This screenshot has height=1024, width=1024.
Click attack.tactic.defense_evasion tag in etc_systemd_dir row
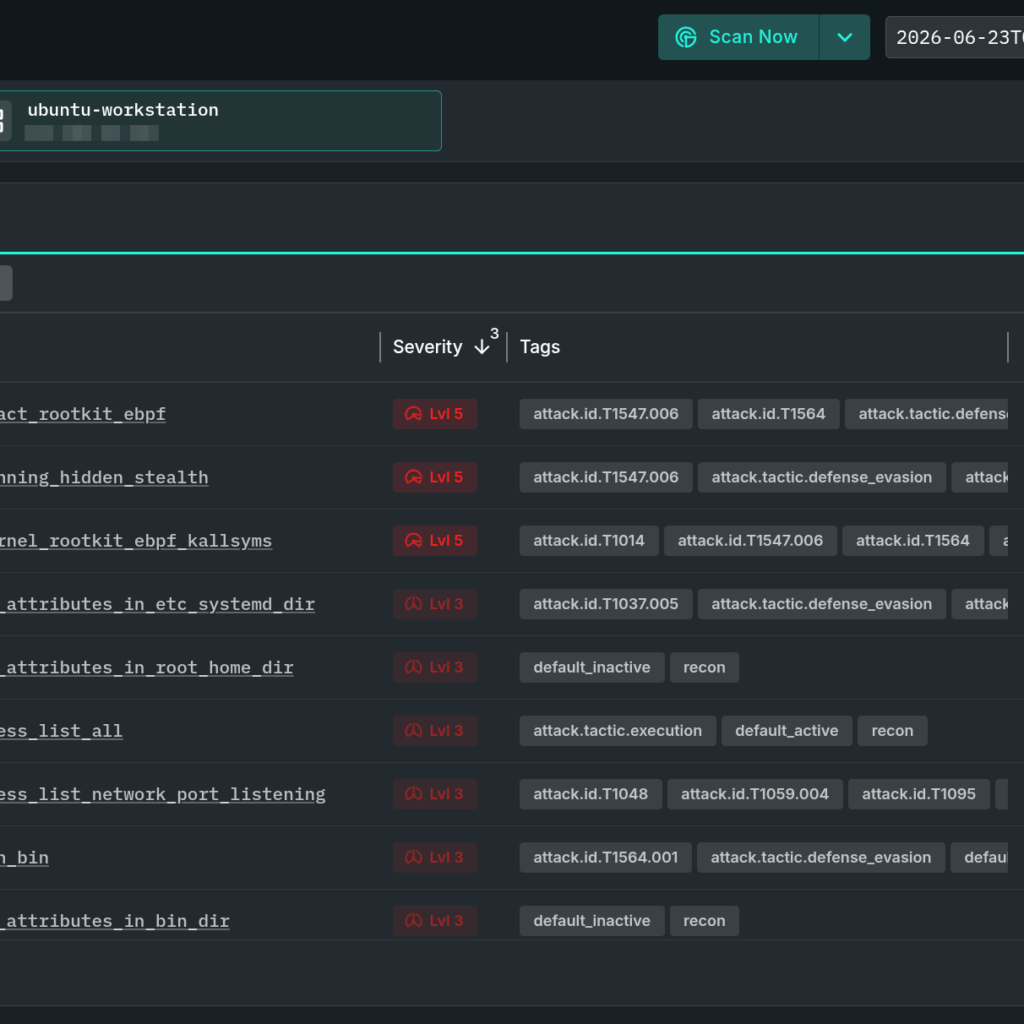pos(822,604)
